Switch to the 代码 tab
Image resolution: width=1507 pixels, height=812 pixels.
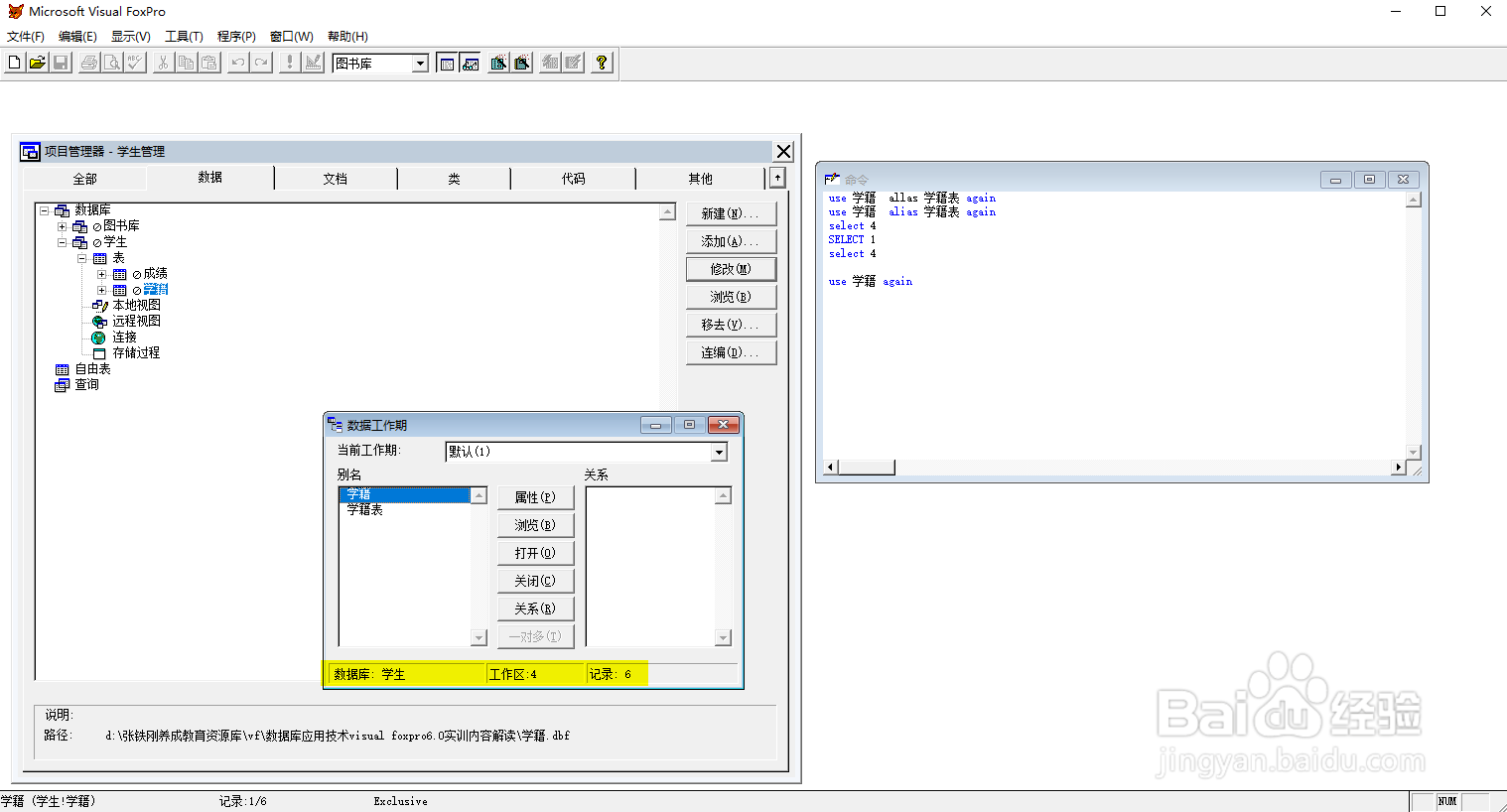click(x=573, y=179)
